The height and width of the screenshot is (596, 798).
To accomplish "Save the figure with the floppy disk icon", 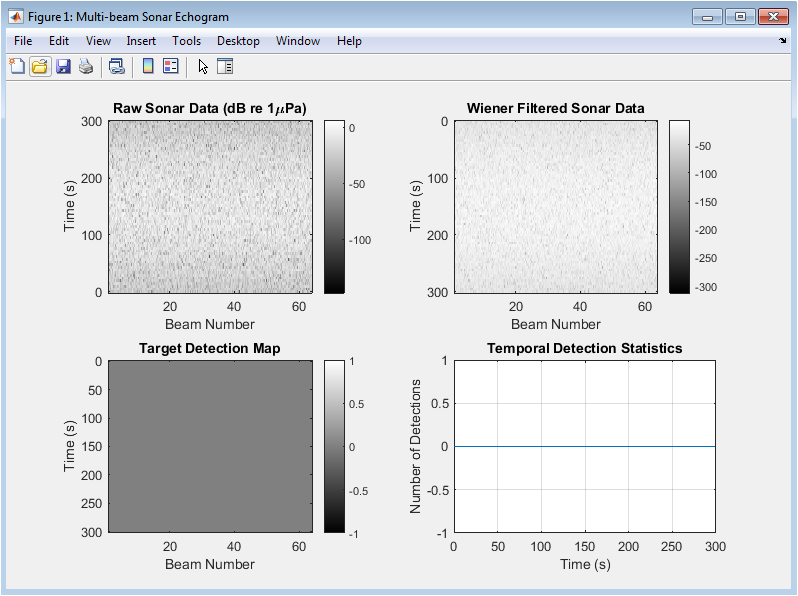I will pyautogui.click(x=63, y=67).
